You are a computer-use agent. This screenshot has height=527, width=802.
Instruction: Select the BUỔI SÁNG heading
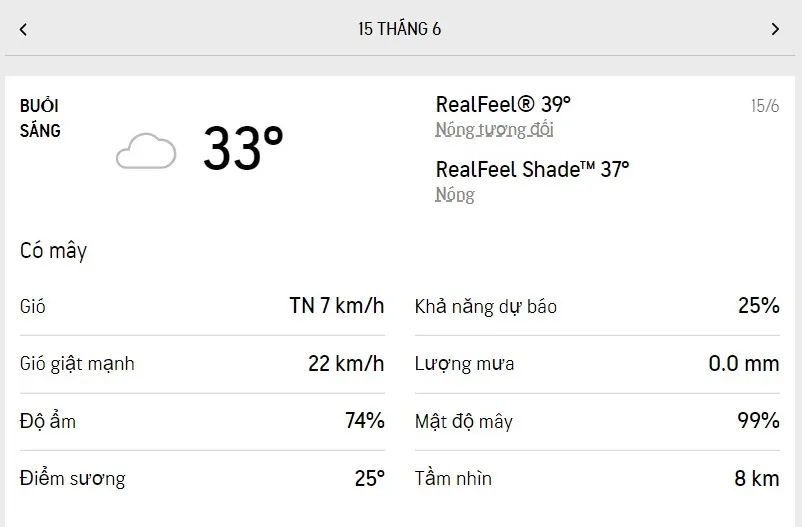coord(41,118)
